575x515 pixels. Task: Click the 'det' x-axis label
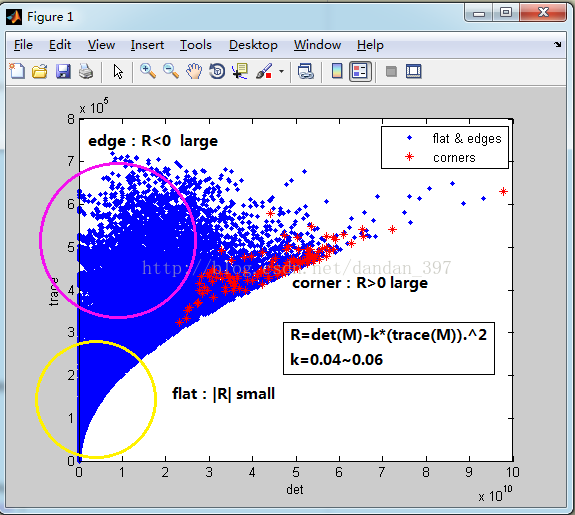295,490
